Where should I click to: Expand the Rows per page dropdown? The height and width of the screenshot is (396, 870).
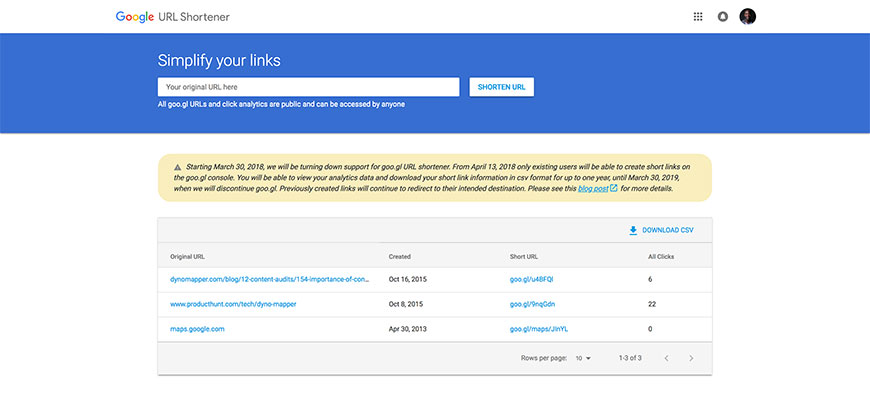point(583,358)
